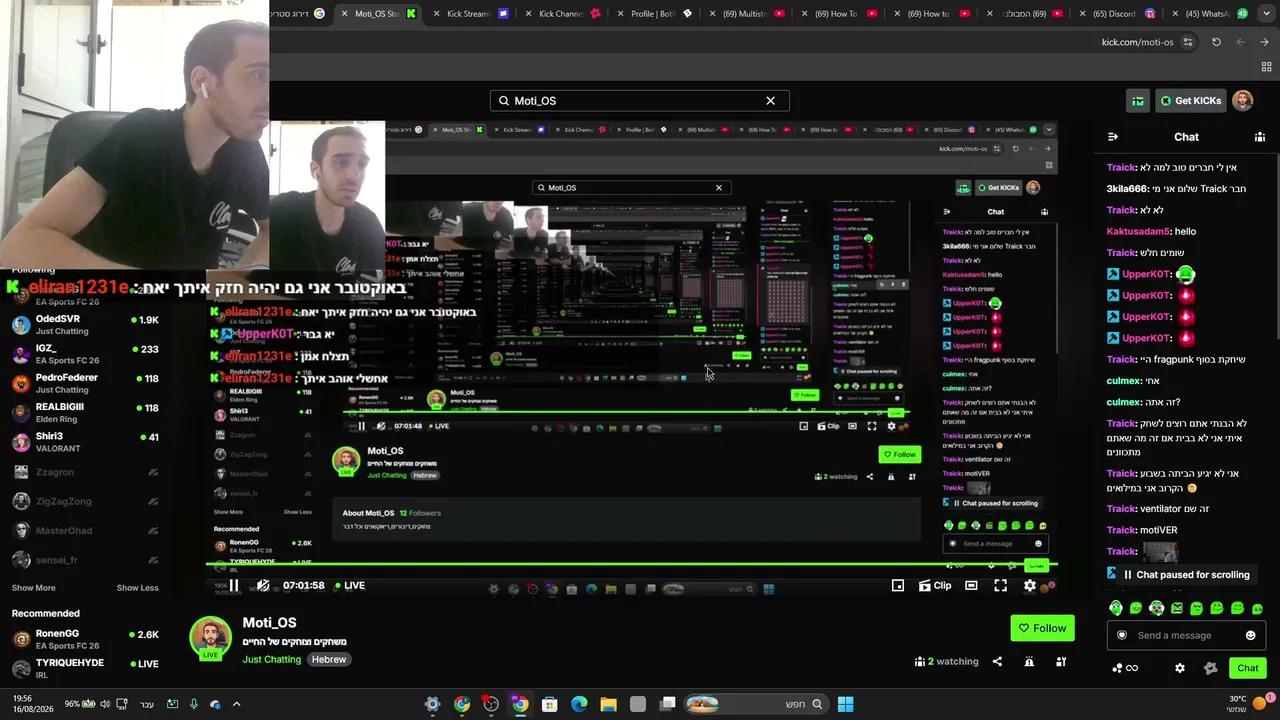
Task: Launch Microsoft Edge from the taskbar
Action: 579,704
